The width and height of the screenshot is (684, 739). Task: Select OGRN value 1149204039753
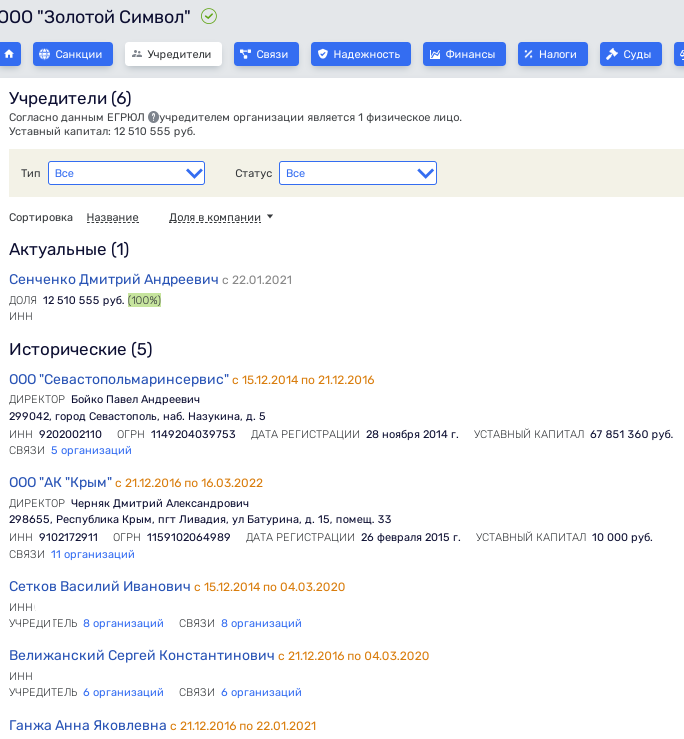pyautogui.click(x=193, y=434)
